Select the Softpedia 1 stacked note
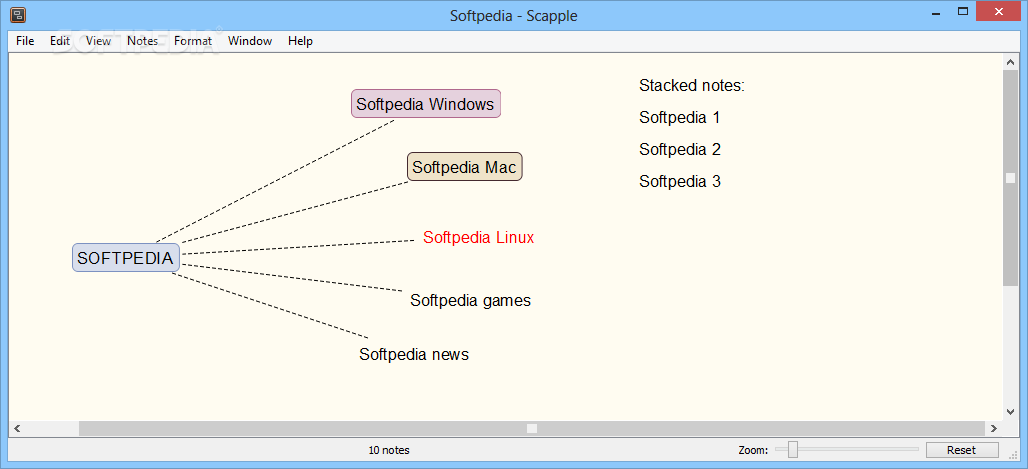 pos(679,117)
